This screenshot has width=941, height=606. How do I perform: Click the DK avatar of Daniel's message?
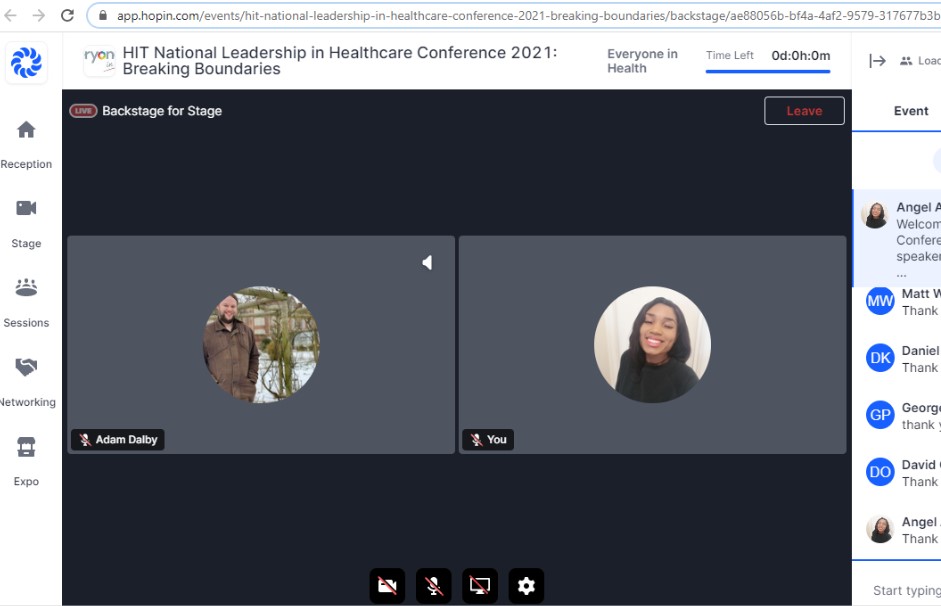click(880, 358)
